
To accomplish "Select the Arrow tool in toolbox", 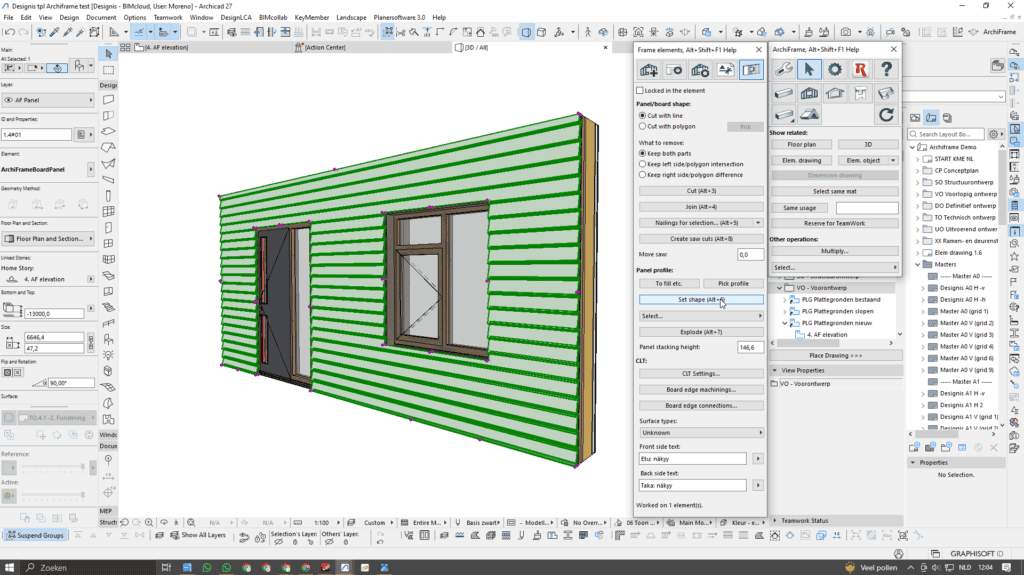I will click(108, 54).
